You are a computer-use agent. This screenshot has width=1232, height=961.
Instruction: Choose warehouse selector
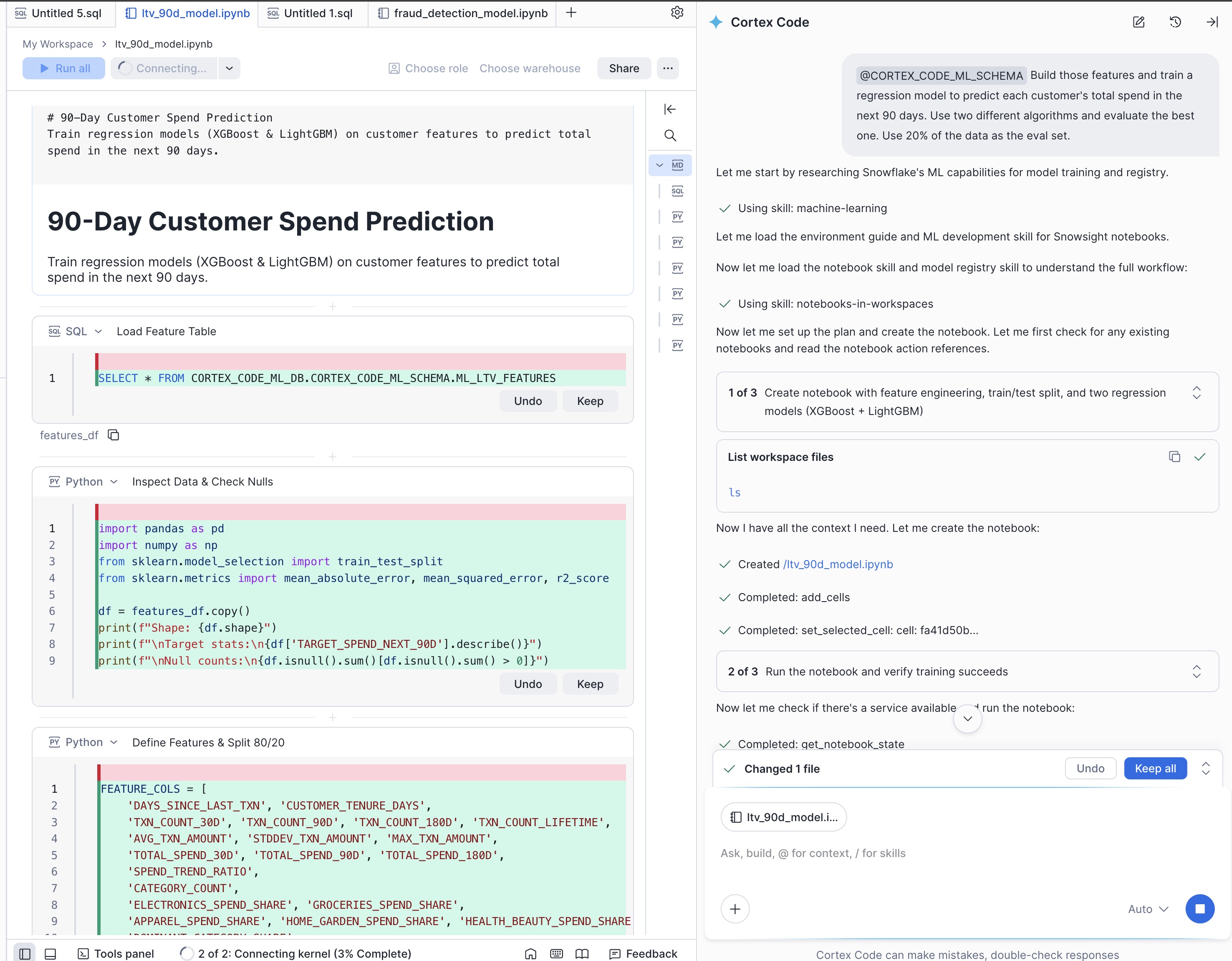(530, 68)
